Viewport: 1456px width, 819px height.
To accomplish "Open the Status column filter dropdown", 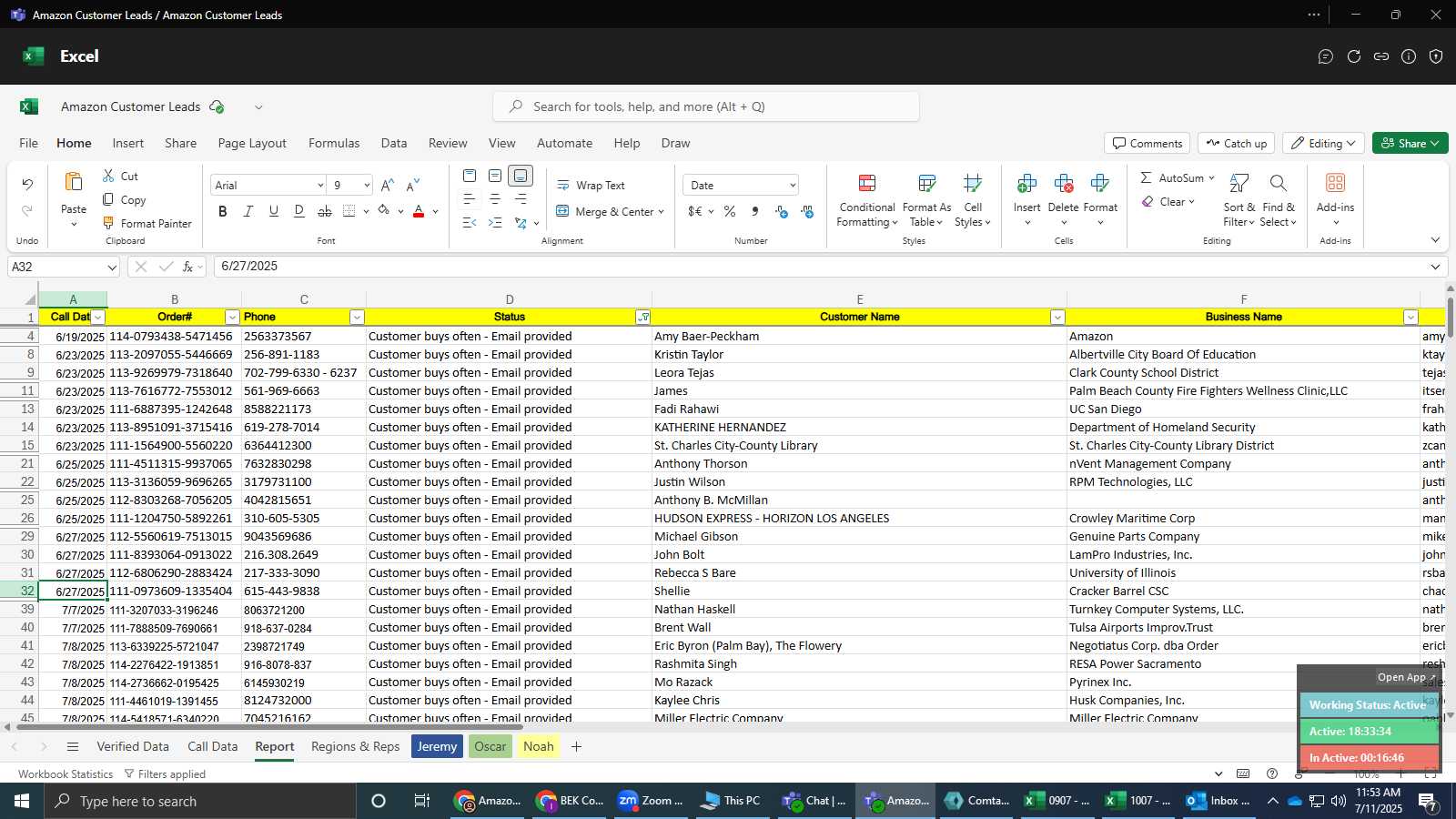I will 643,317.
